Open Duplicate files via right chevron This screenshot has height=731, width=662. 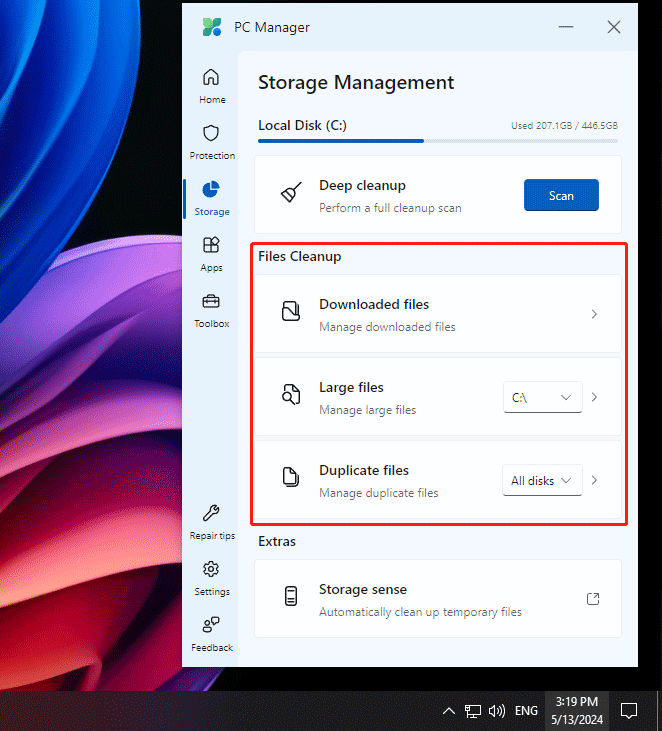(x=594, y=480)
